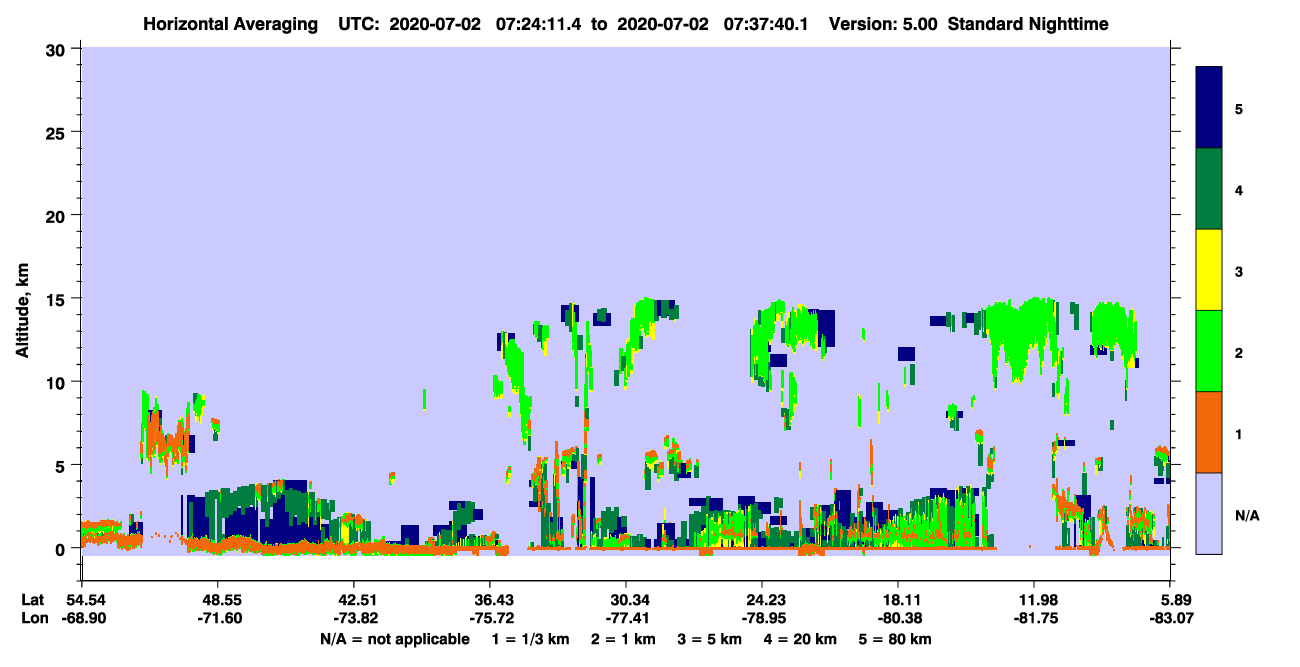1300x667 pixels.
Task: Click the y-axis tick label 20
Action: (x=58, y=215)
